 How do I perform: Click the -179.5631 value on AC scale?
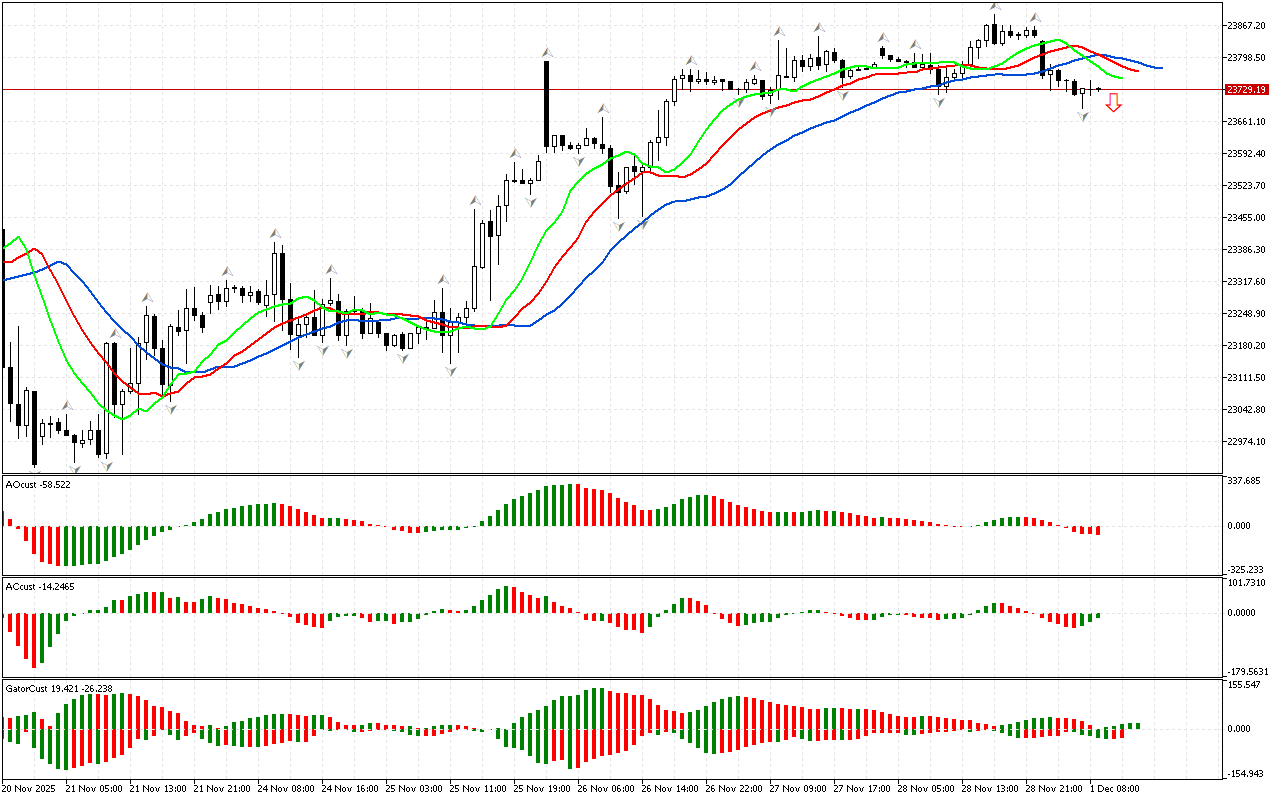[1248, 671]
